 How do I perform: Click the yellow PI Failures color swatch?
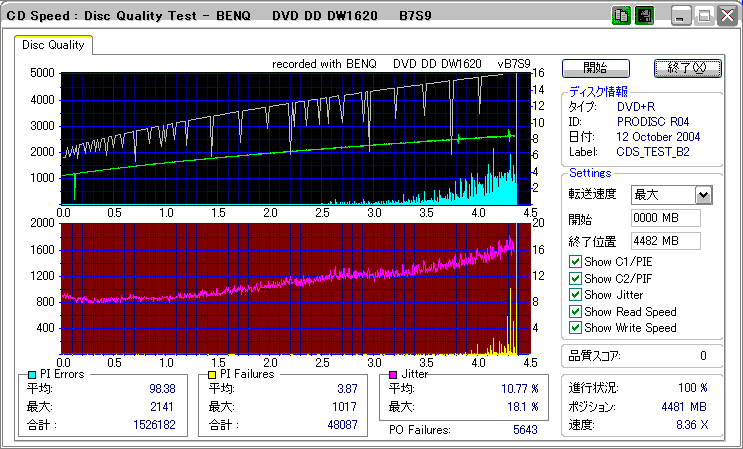pyautogui.click(x=211, y=374)
